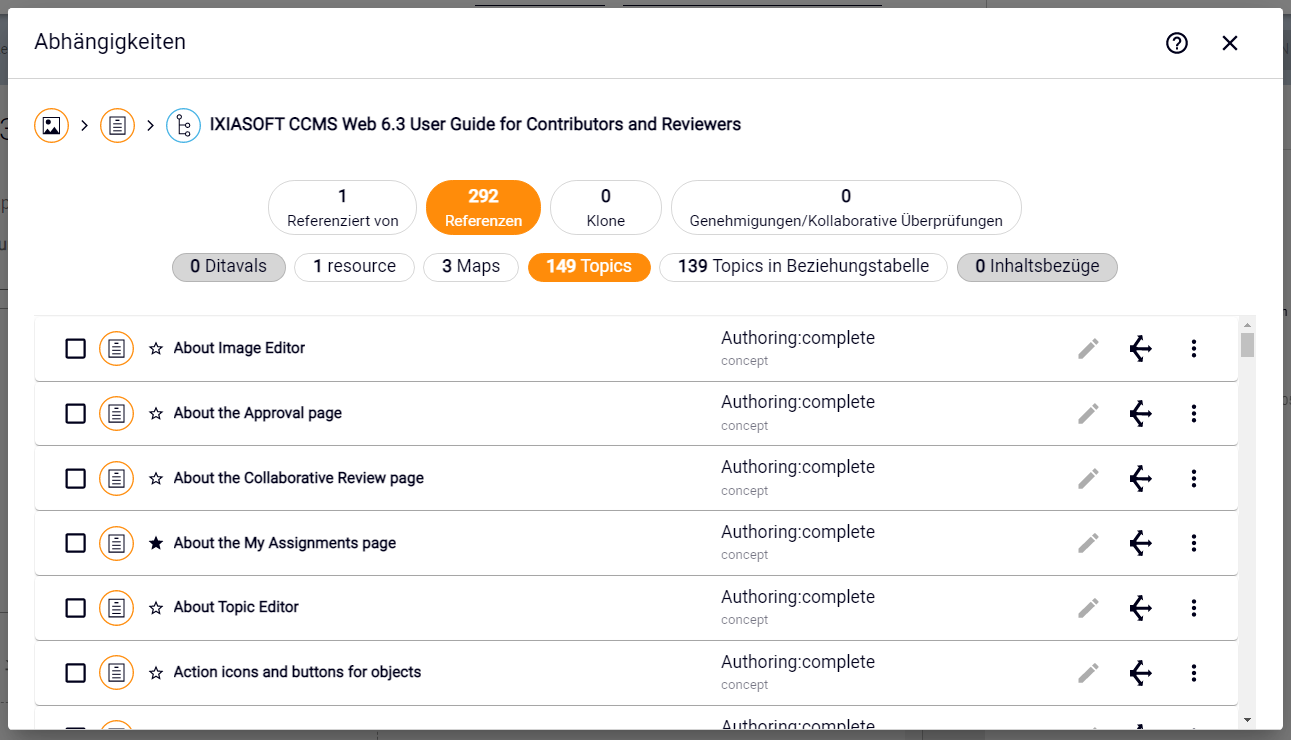Image resolution: width=1291 pixels, height=740 pixels.
Task: Click the list scrollbar thumb
Action: [x=1247, y=344]
